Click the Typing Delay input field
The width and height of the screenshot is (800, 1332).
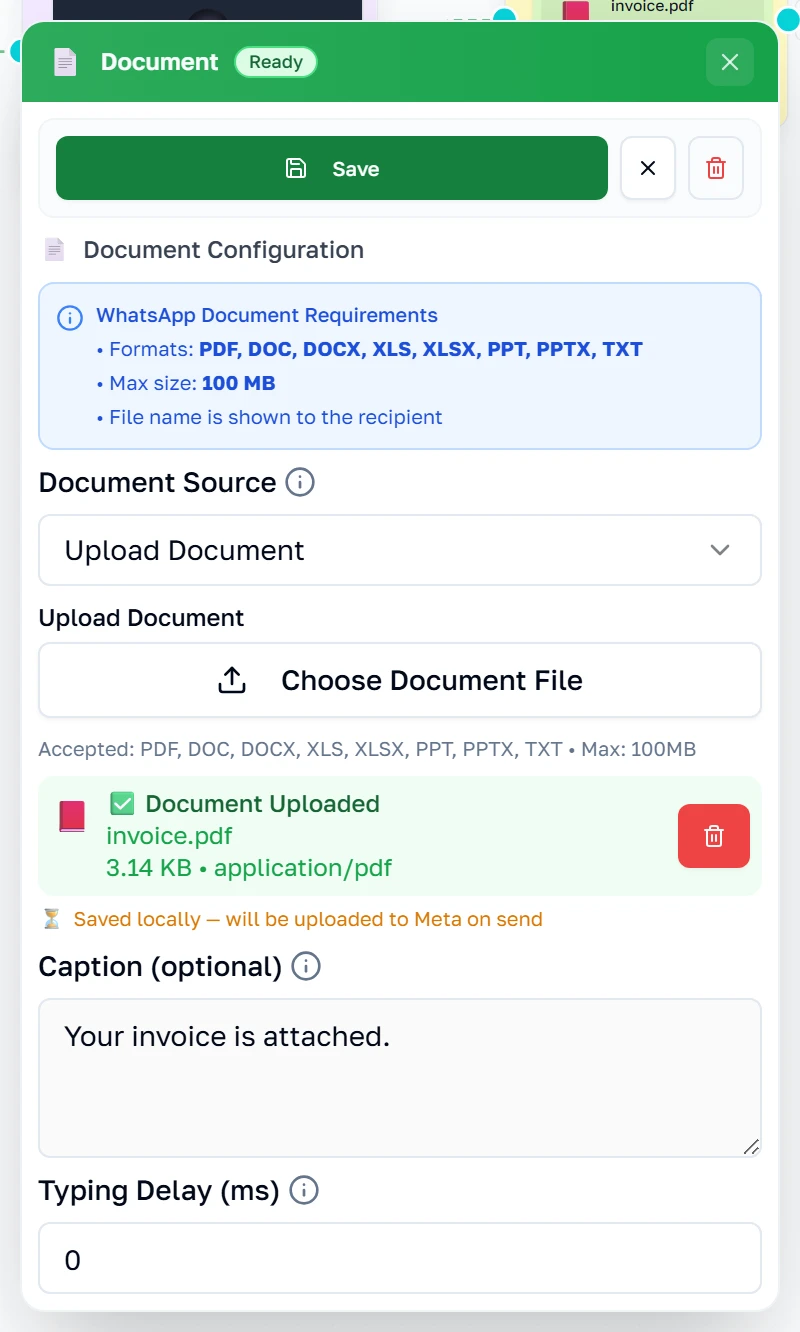(400, 1258)
